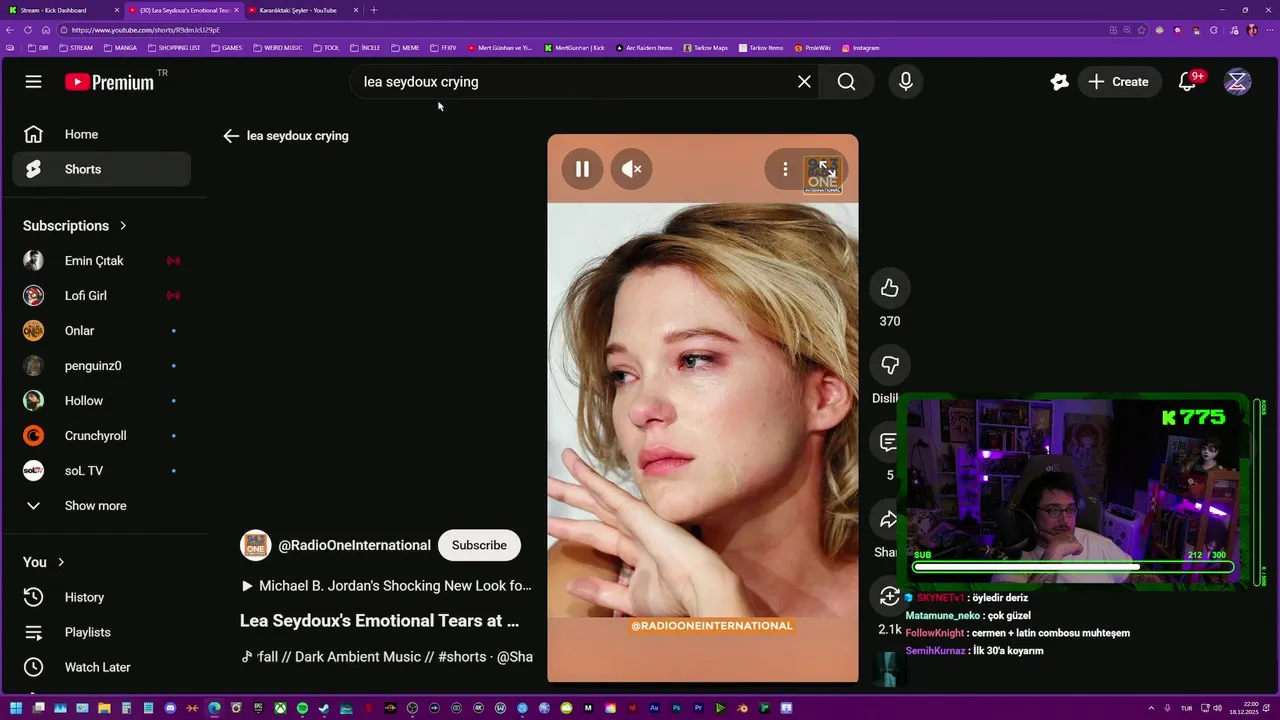Open Onlar subscription channel
Image resolution: width=1280 pixels, height=720 pixels.
point(101,331)
